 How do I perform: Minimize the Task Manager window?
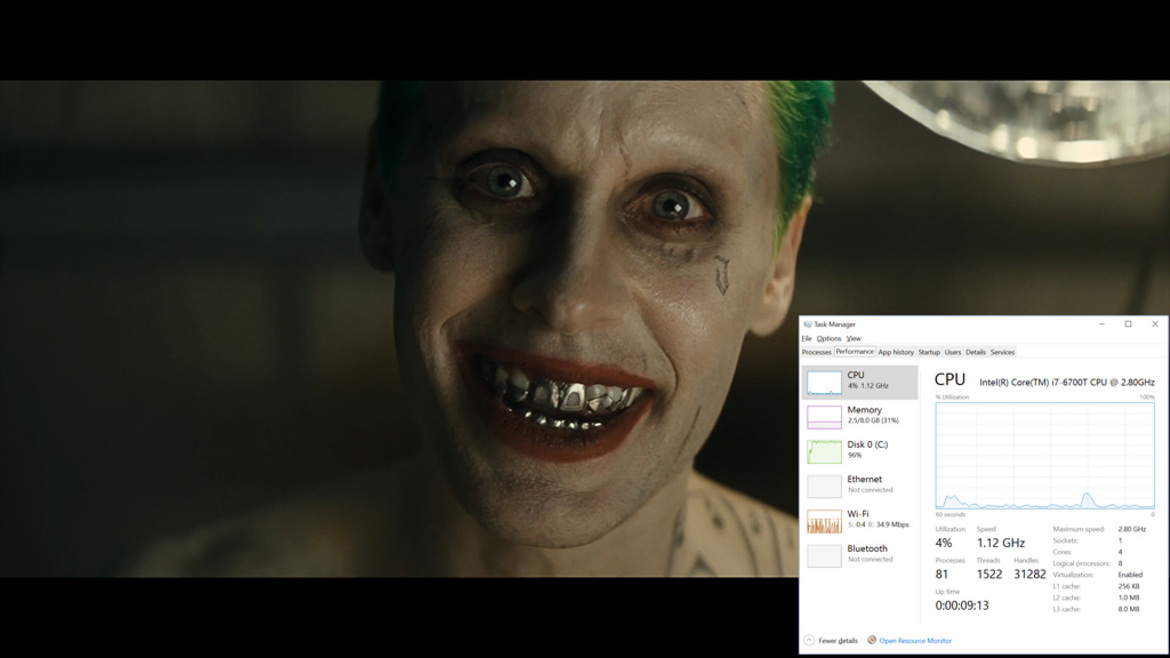[1101, 325]
